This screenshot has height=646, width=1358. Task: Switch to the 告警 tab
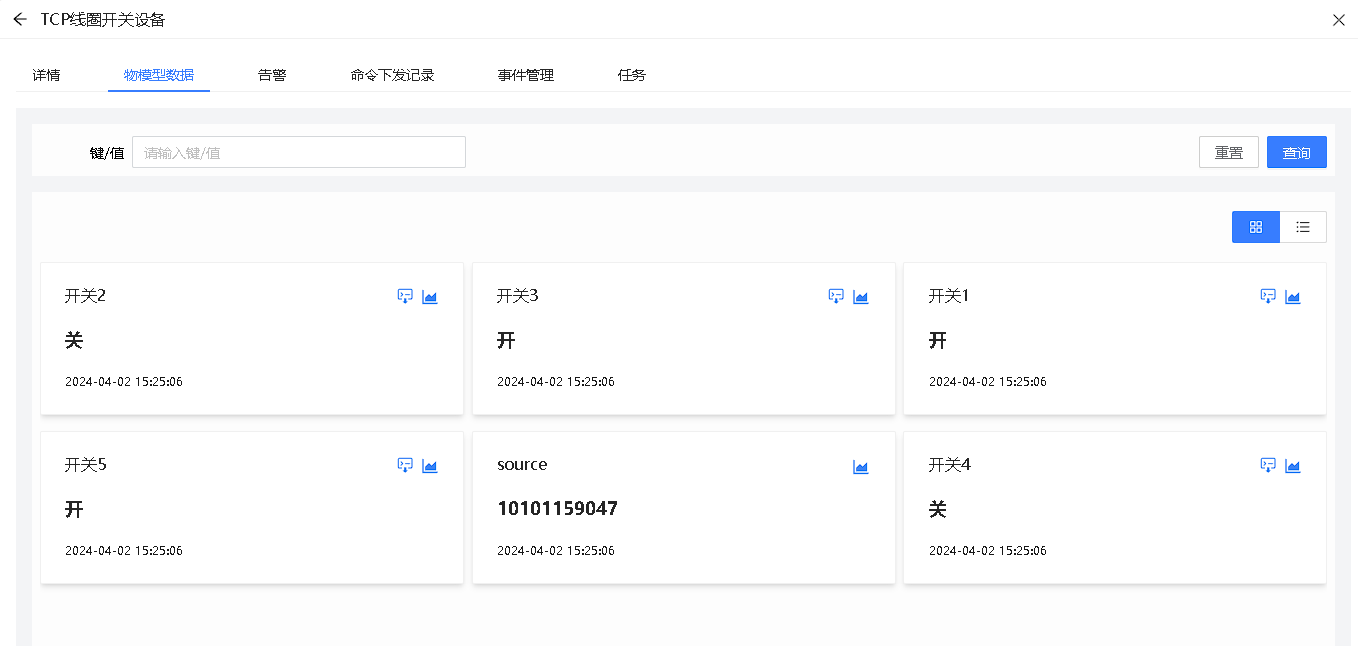click(272, 75)
